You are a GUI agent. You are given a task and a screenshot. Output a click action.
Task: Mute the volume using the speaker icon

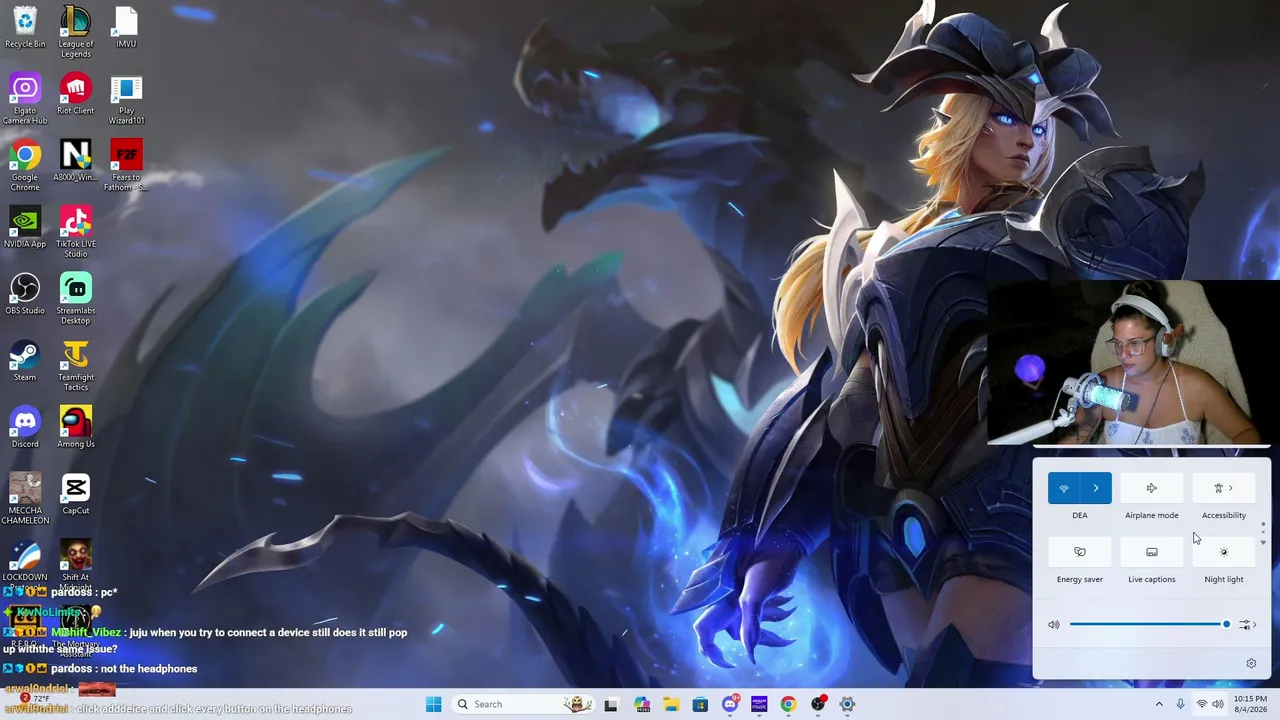[x=1054, y=625]
